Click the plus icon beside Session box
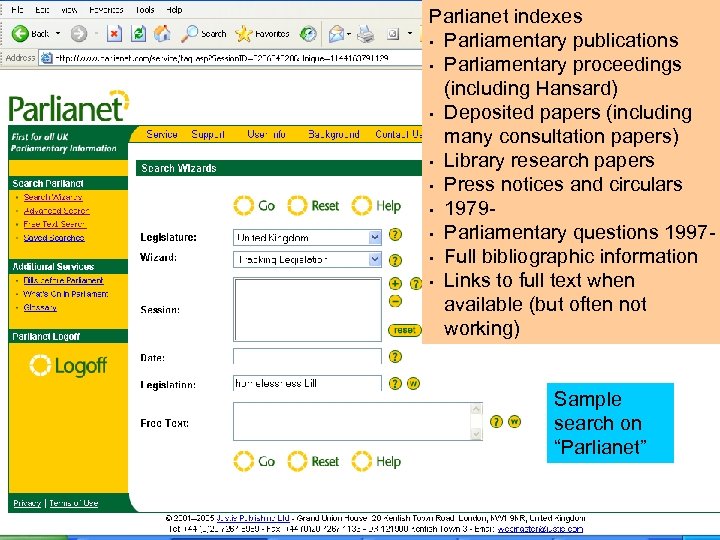Screen dimensions: 720x540 point(395,283)
